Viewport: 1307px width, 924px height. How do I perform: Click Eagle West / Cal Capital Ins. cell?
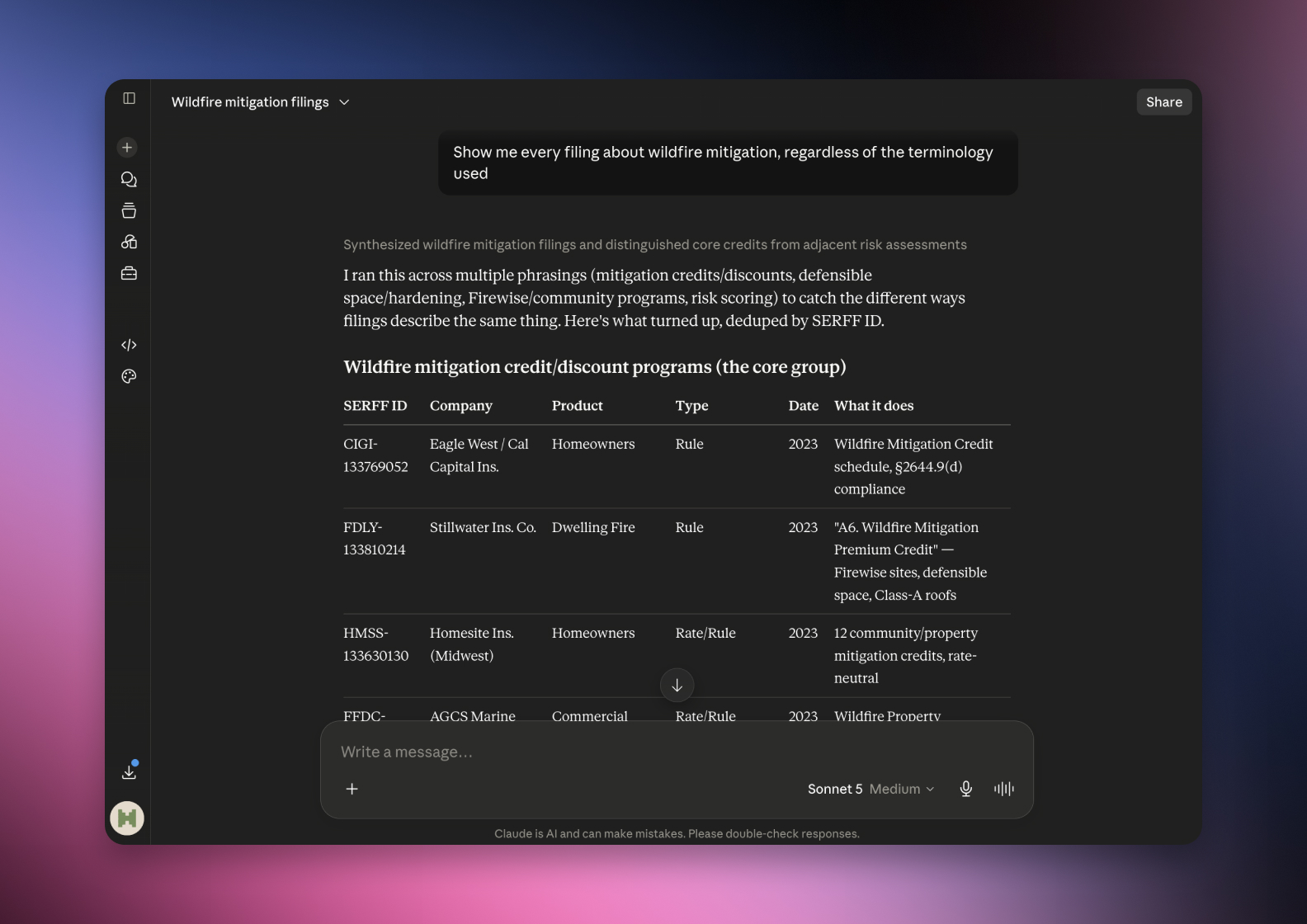(479, 455)
